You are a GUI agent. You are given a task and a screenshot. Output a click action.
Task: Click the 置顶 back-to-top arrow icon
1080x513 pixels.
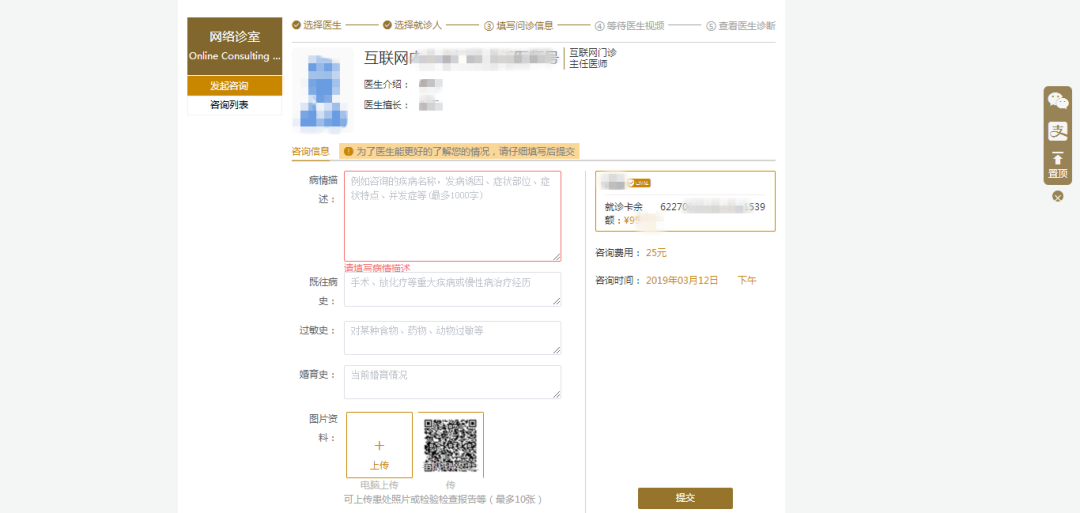[x=1057, y=160]
